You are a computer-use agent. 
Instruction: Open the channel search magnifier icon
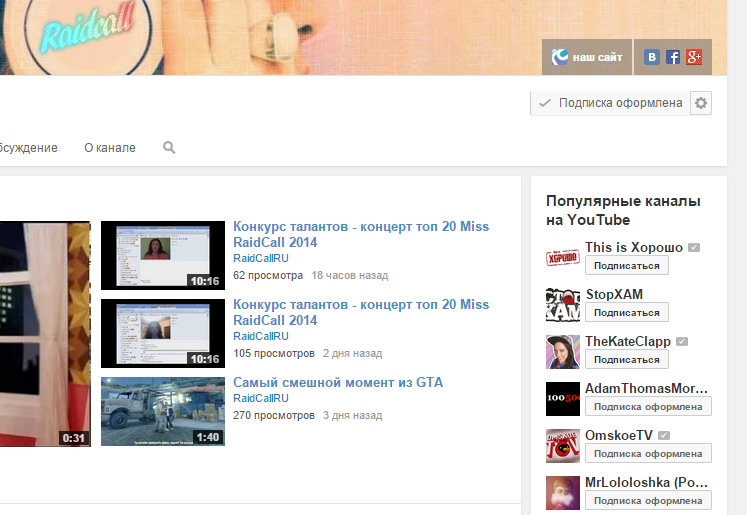(x=169, y=148)
